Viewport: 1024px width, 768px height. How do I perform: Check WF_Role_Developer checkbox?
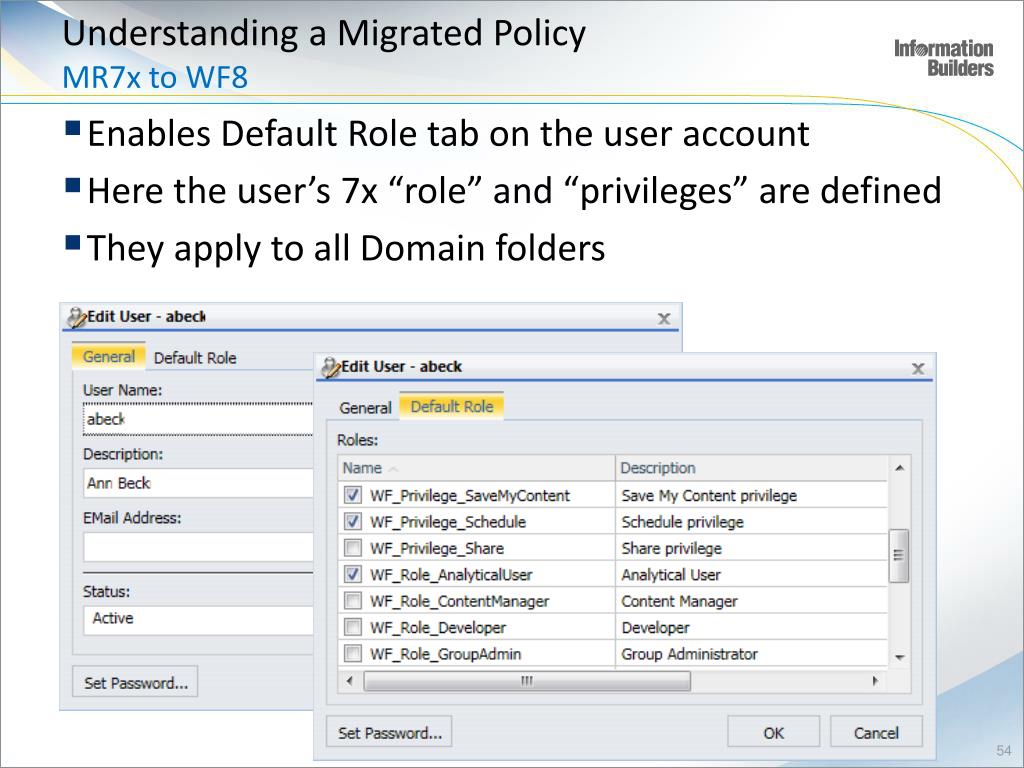(x=353, y=627)
